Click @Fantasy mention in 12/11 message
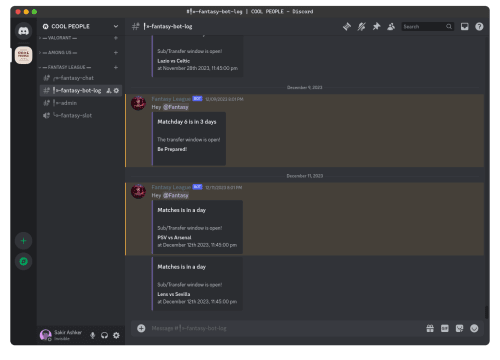This screenshot has height=360, width=500. pos(176,195)
